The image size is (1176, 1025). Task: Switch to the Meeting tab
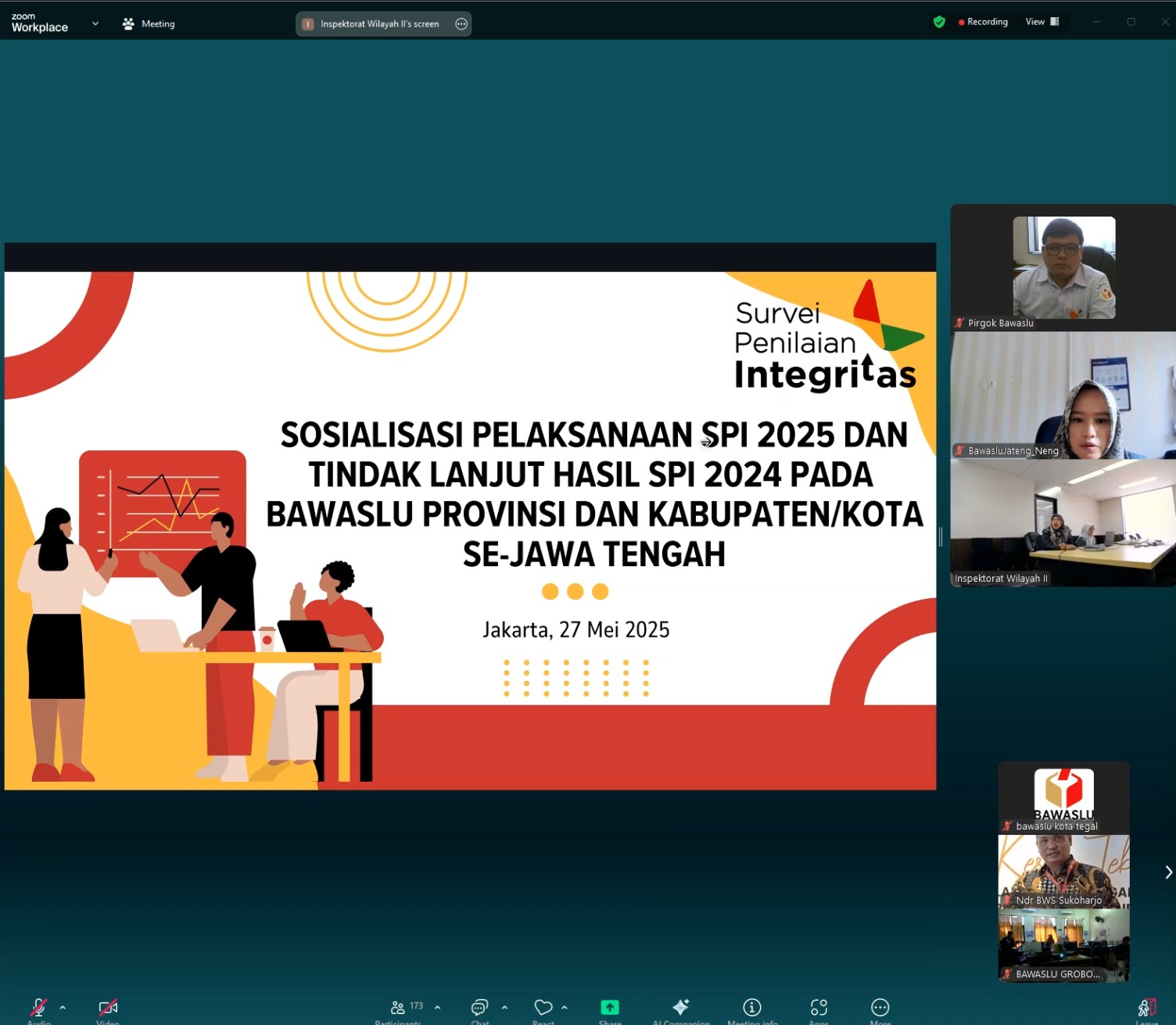[149, 23]
